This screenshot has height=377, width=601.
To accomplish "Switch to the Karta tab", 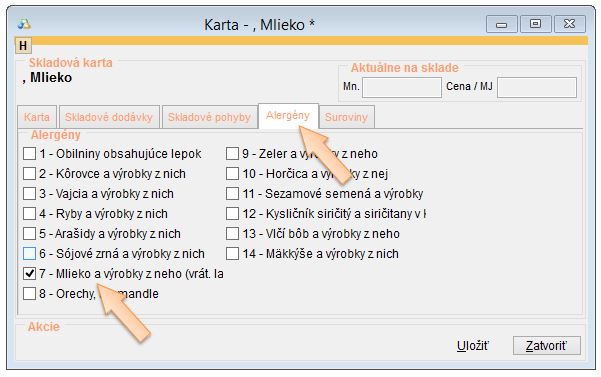I will coord(37,117).
